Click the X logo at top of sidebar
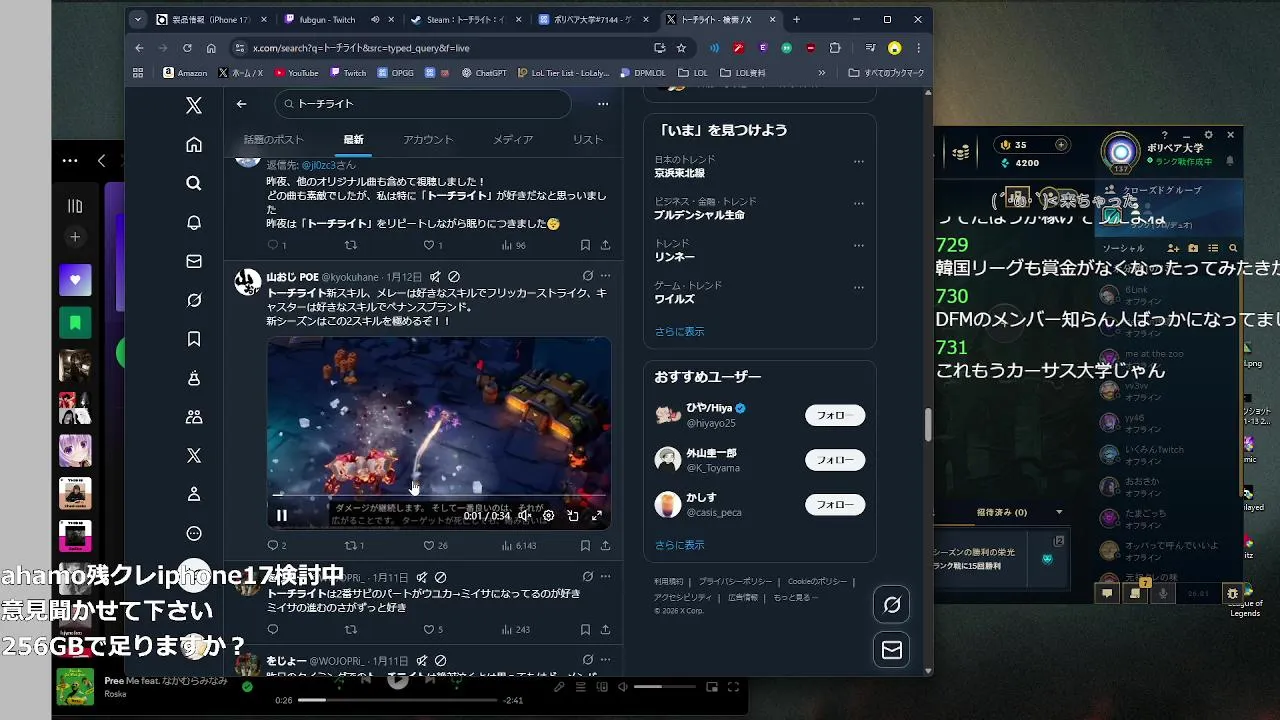 [x=194, y=105]
